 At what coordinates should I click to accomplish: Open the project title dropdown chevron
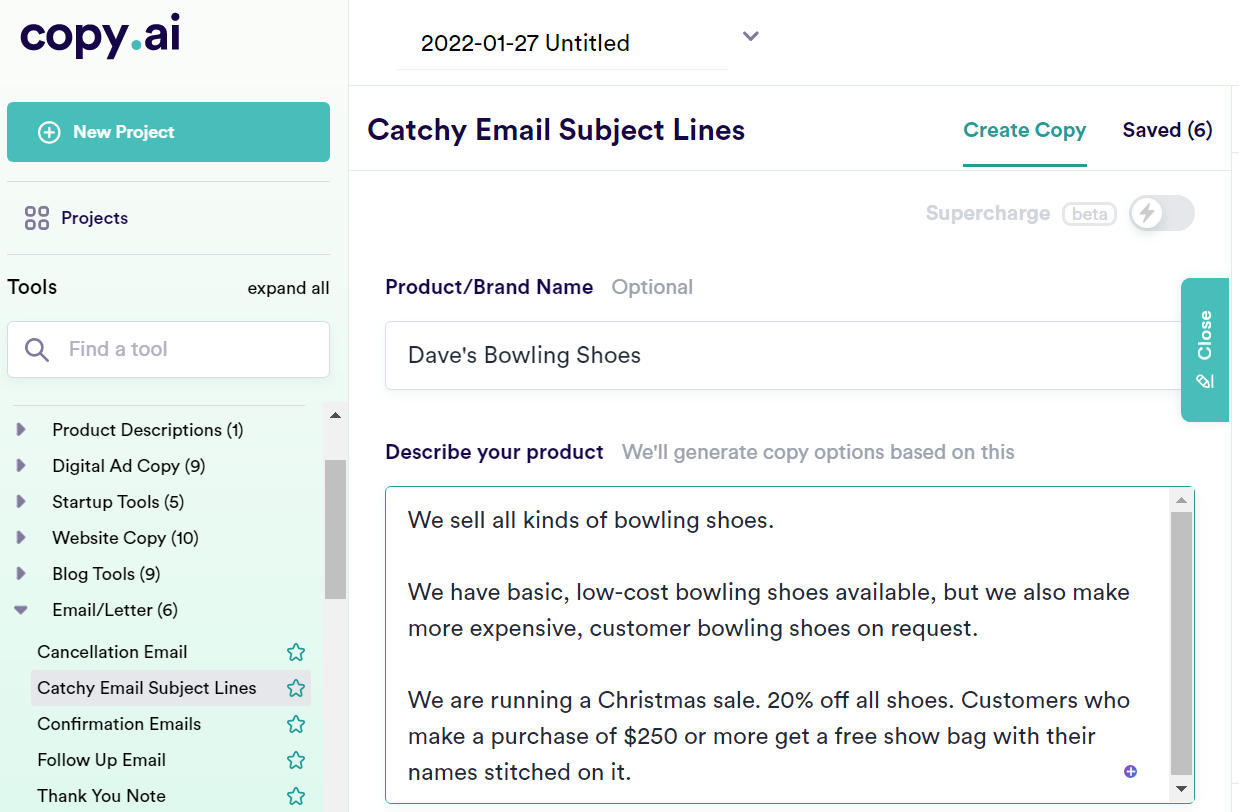click(750, 35)
